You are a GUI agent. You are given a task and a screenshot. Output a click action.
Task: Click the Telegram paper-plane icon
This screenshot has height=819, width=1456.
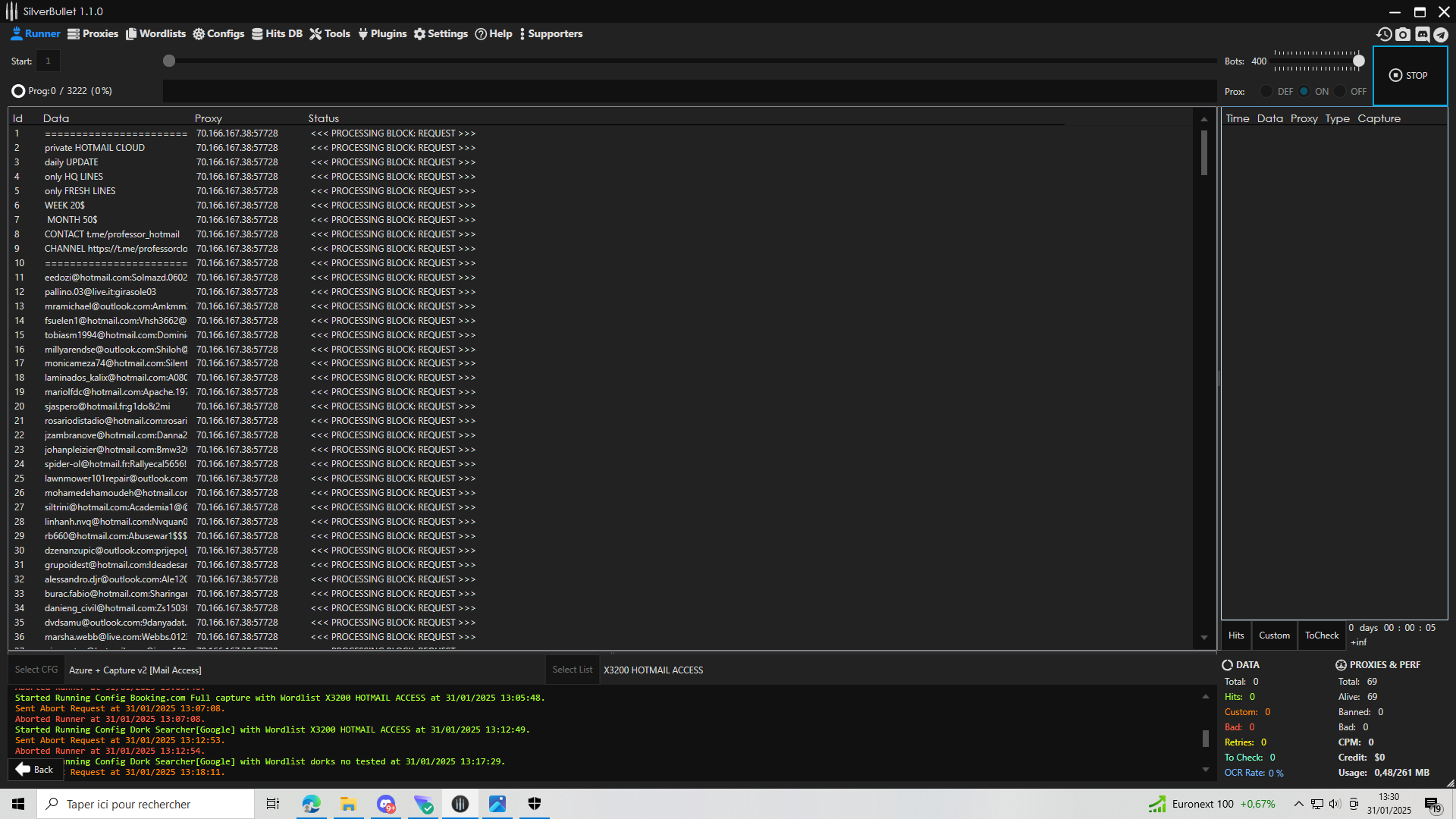(1441, 34)
